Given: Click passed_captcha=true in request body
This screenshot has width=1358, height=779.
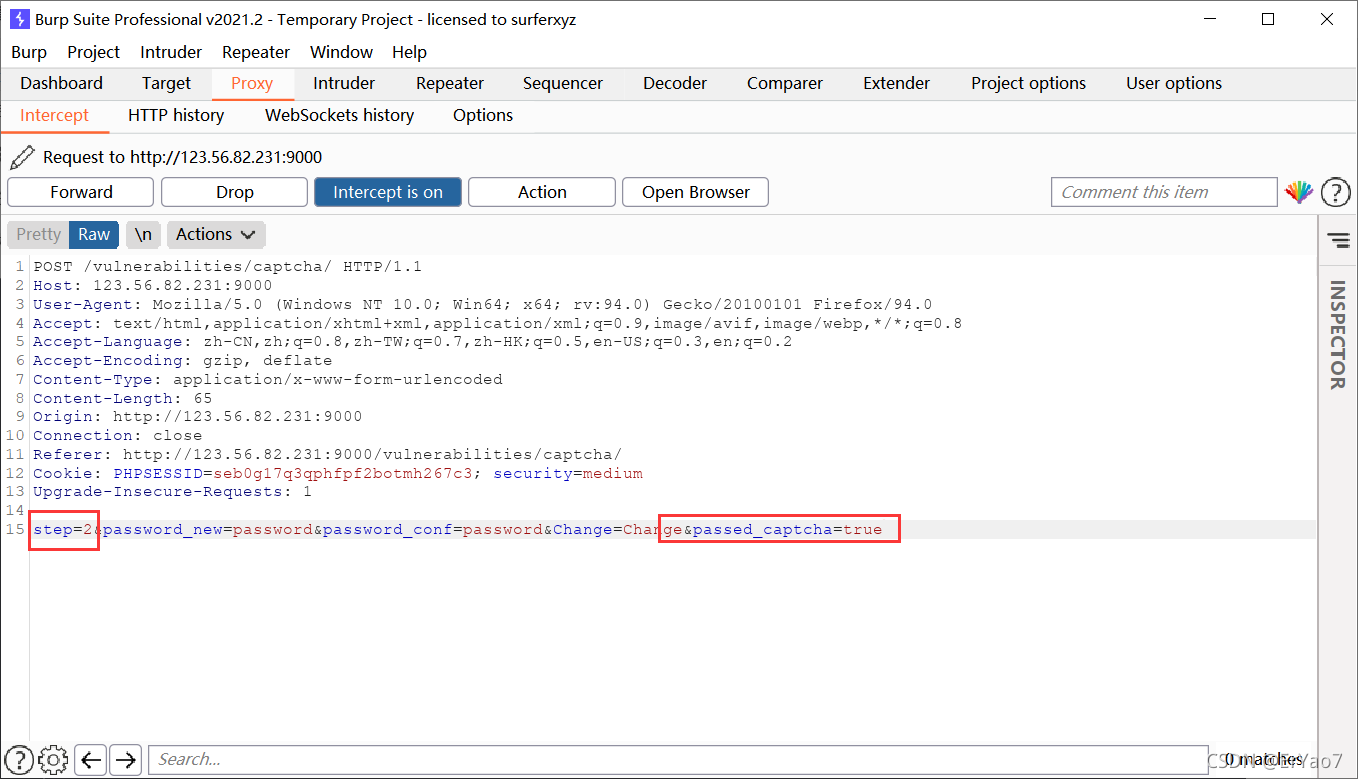Looking at the screenshot, I should pyautogui.click(x=787, y=529).
